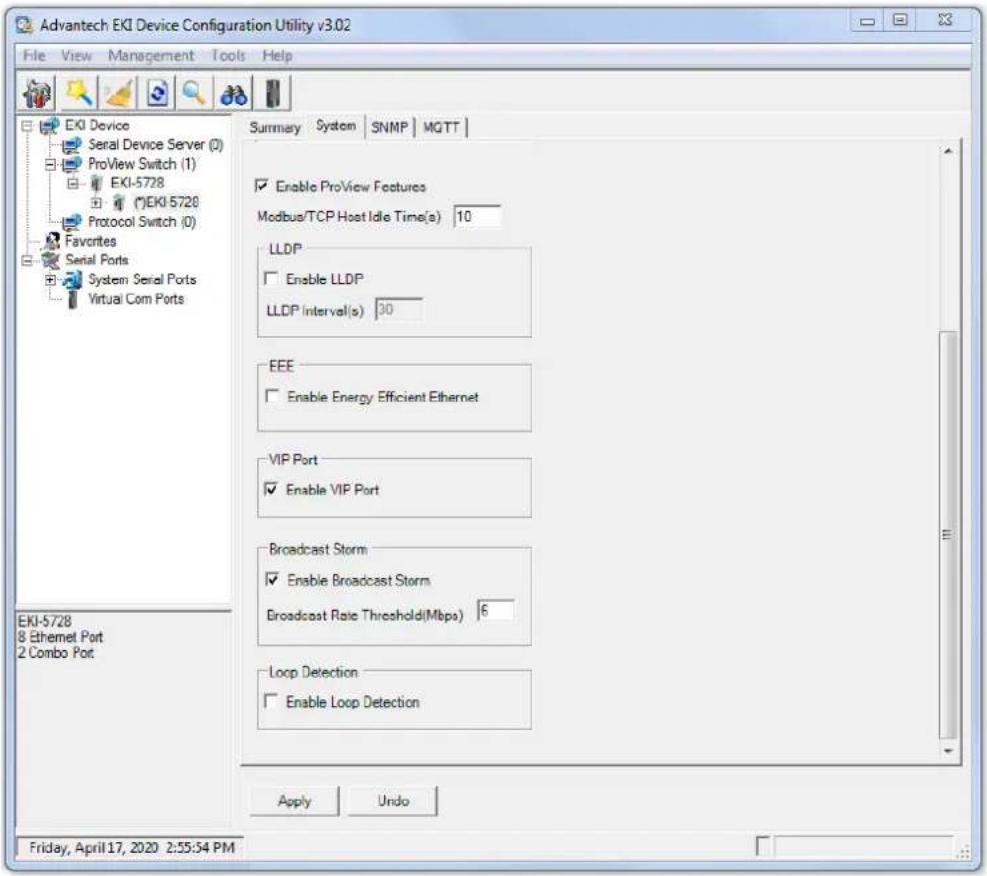
Task: Open the Management menu
Action: click(151, 55)
